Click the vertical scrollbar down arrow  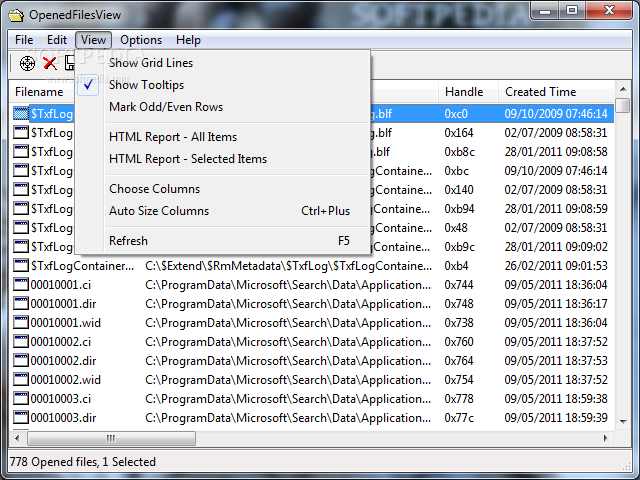[623, 422]
